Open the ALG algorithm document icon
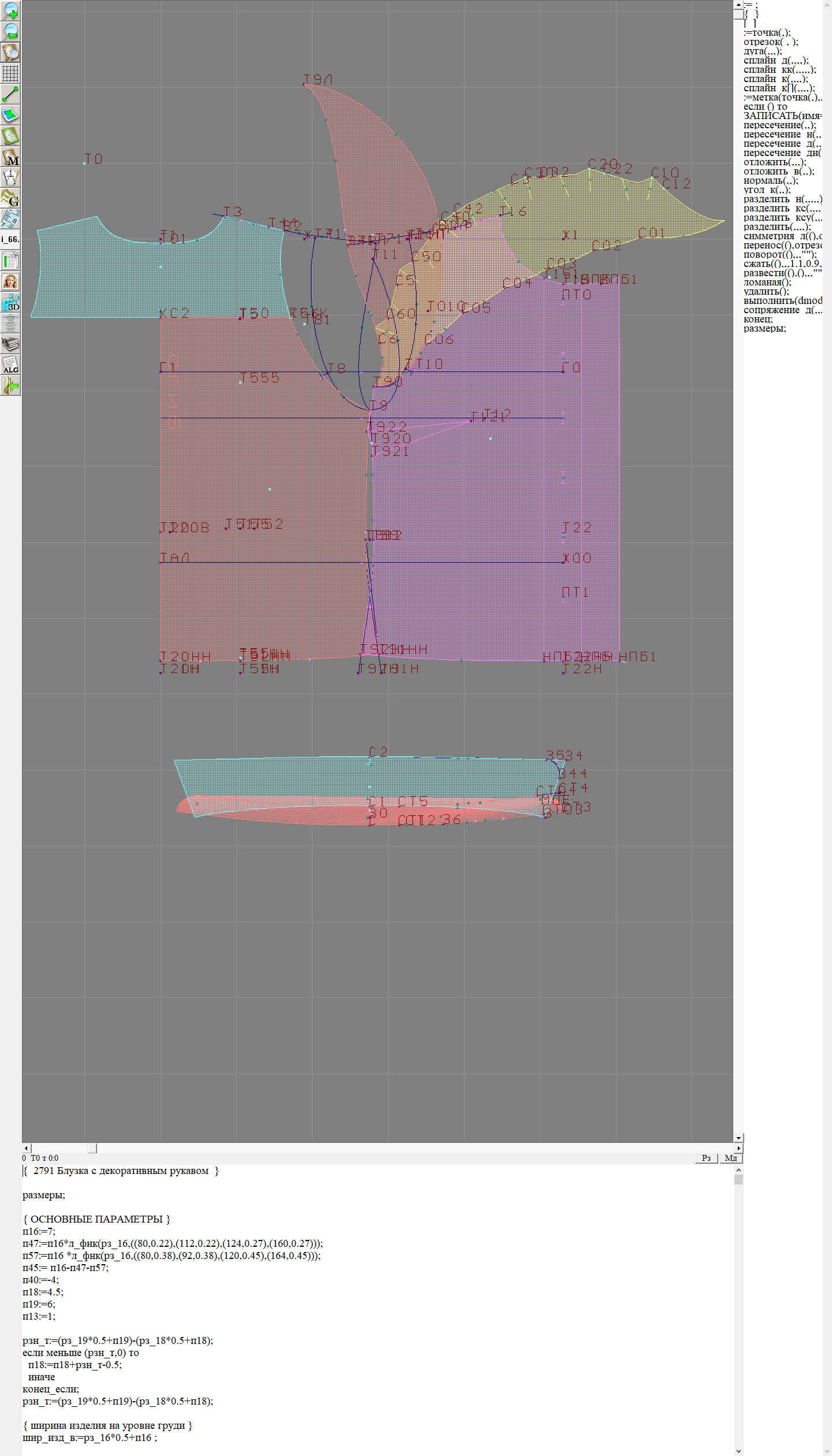832x1456 pixels. pos(10,365)
